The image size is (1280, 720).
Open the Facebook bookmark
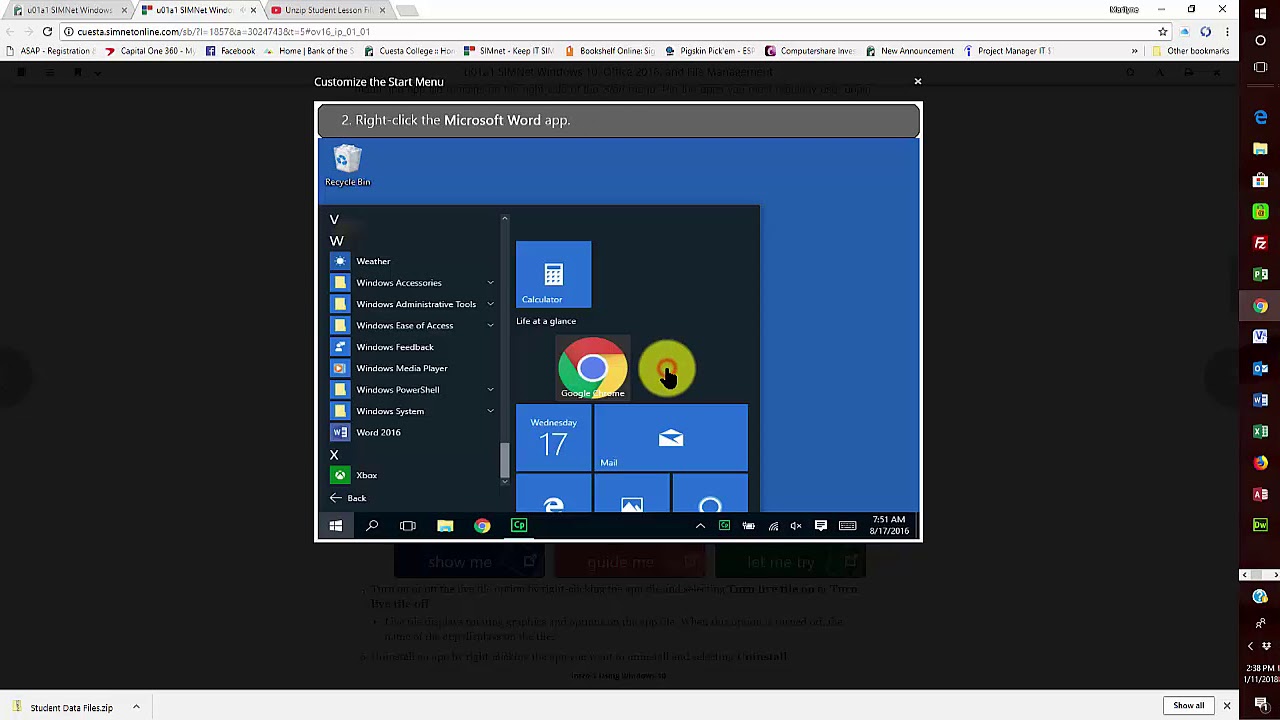(230, 51)
